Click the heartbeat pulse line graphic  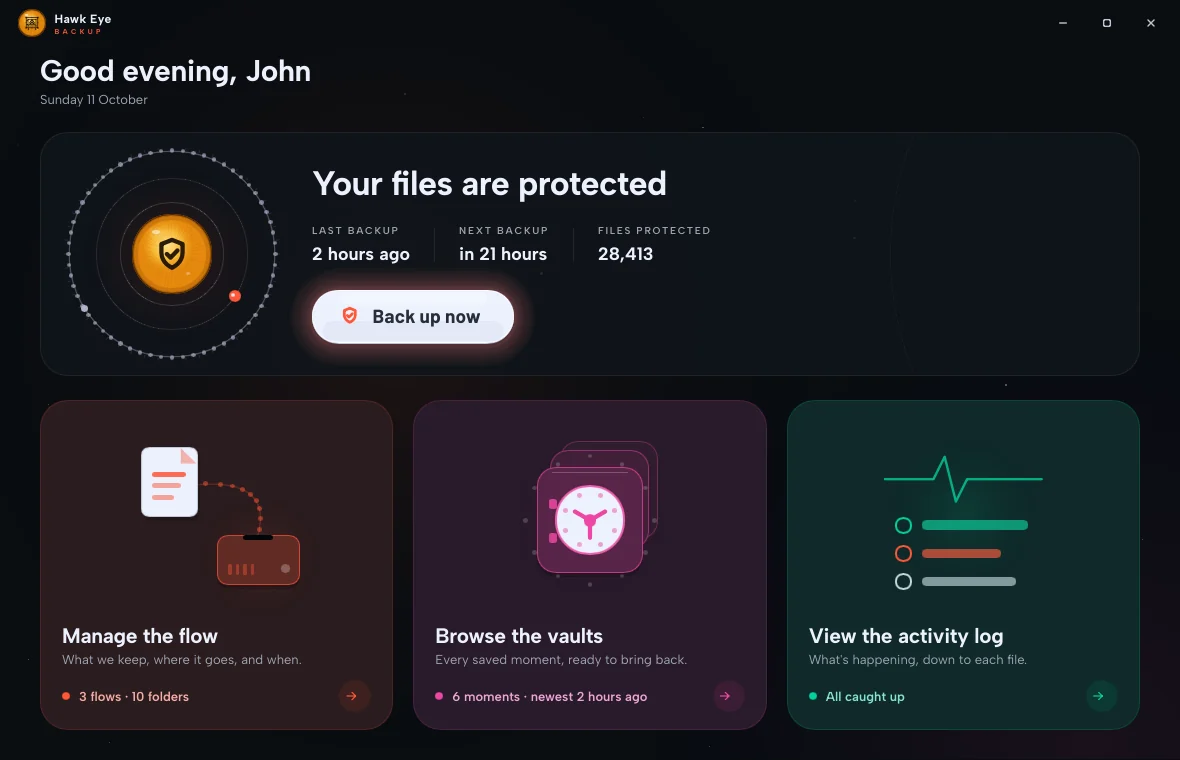(x=963, y=479)
